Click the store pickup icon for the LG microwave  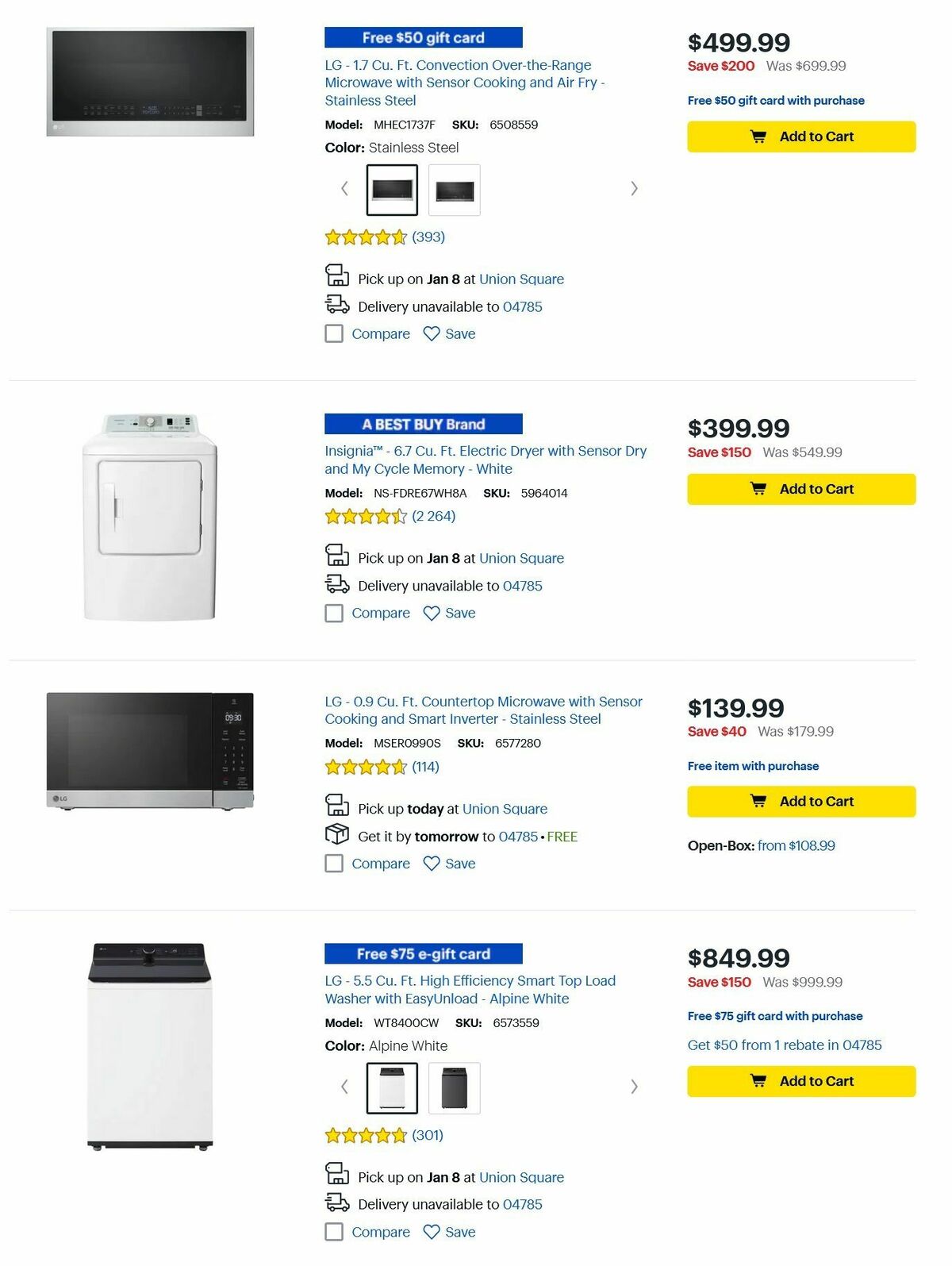point(336,277)
